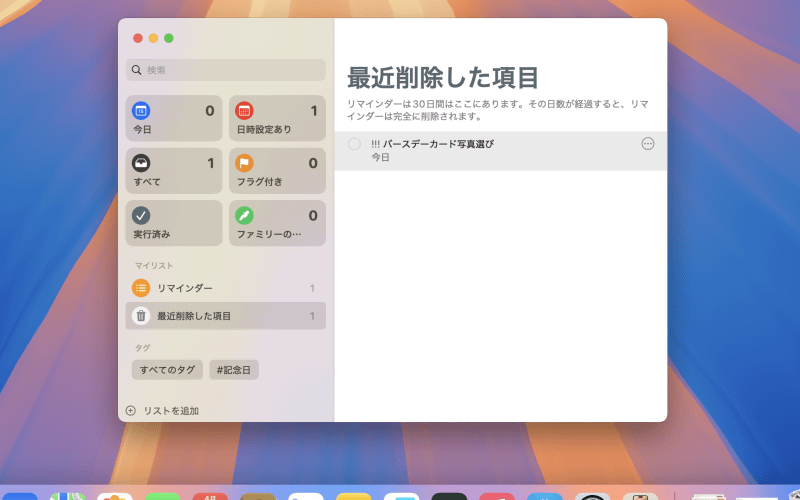Filter by すべてのタグ button

167,370
